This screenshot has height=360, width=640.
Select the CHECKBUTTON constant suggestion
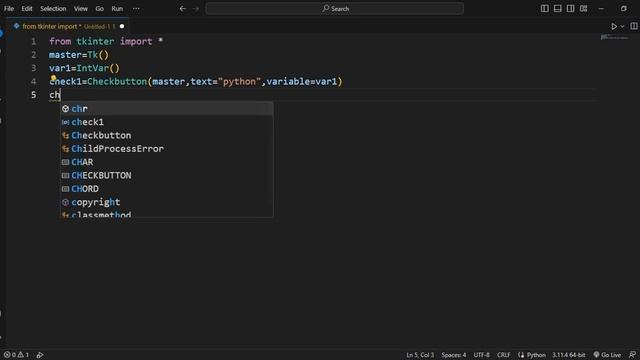(167, 176)
